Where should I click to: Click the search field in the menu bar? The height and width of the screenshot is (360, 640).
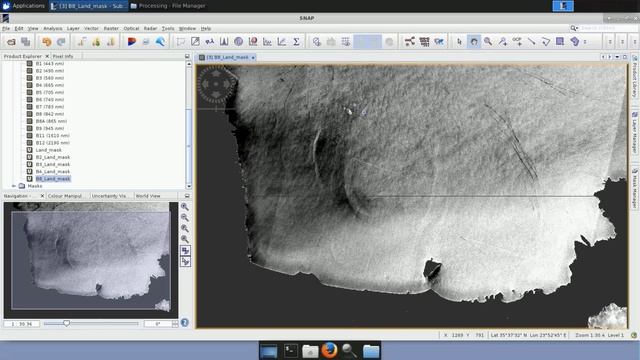[608, 28]
